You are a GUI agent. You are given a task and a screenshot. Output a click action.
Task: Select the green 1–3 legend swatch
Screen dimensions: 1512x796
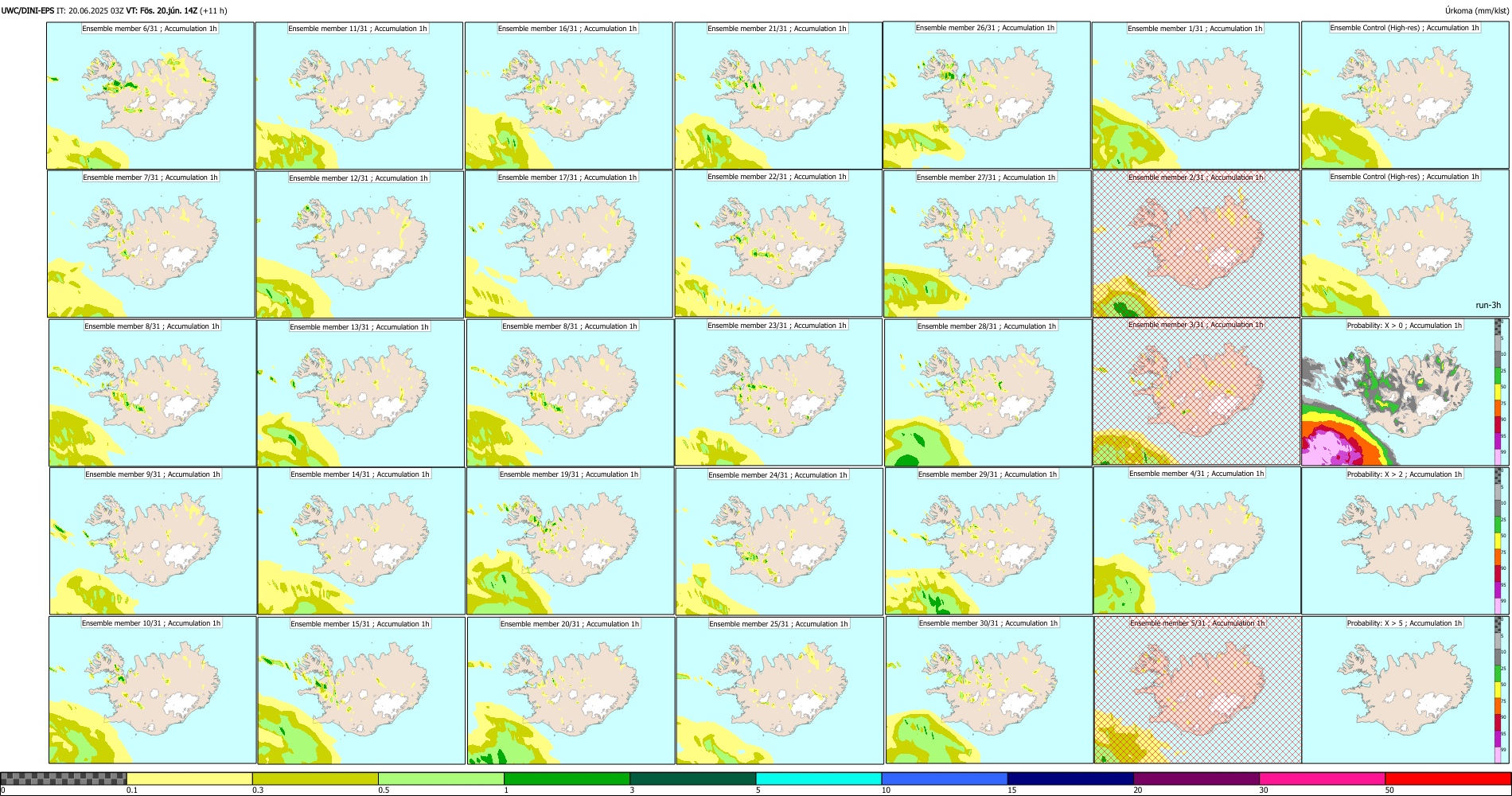coord(567,778)
